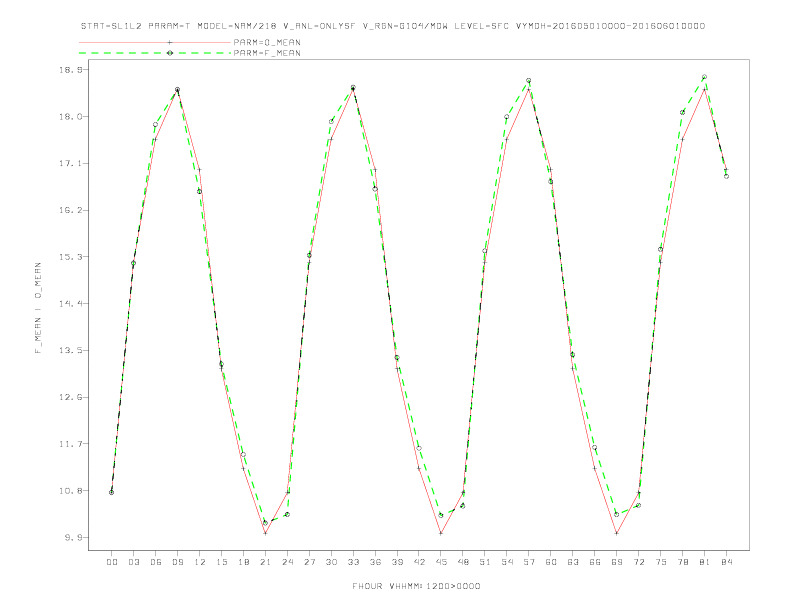Click the 12 forecast hour tick label
The width and height of the screenshot is (792, 612).
(x=200, y=562)
